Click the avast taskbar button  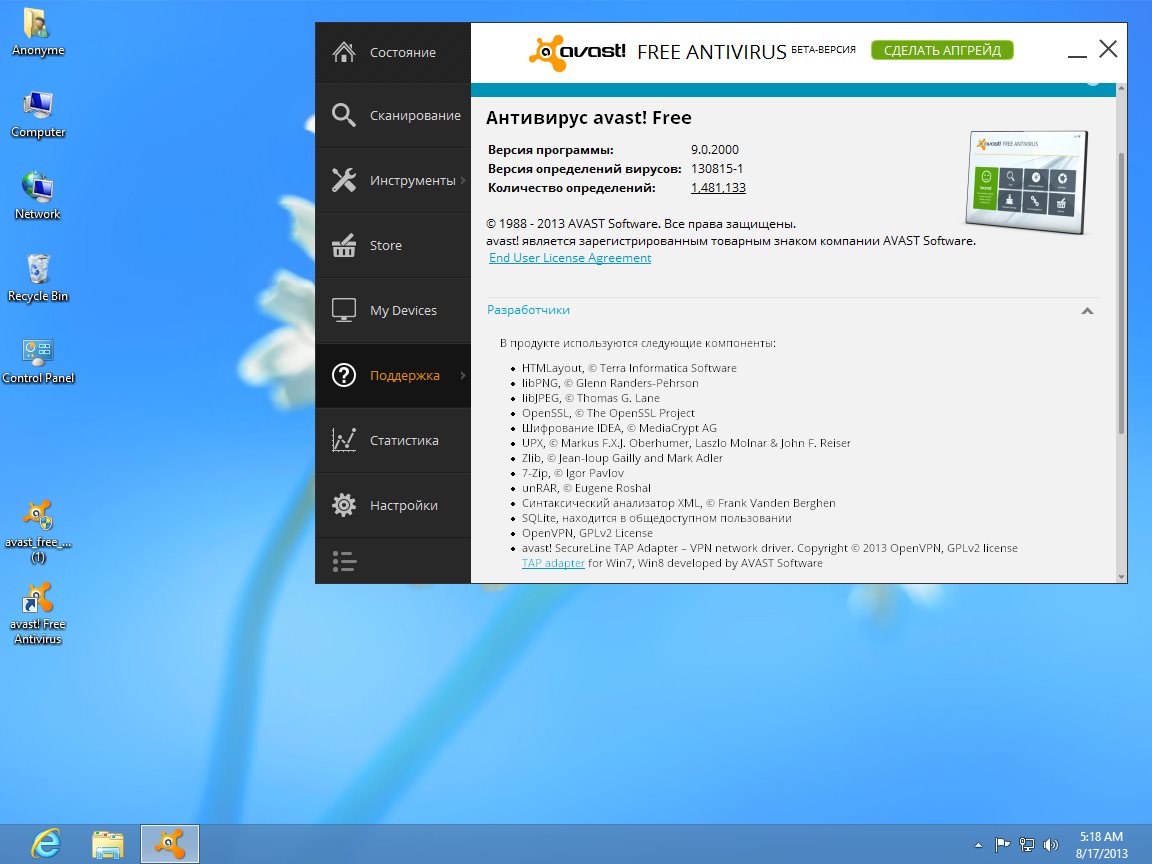[170, 844]
